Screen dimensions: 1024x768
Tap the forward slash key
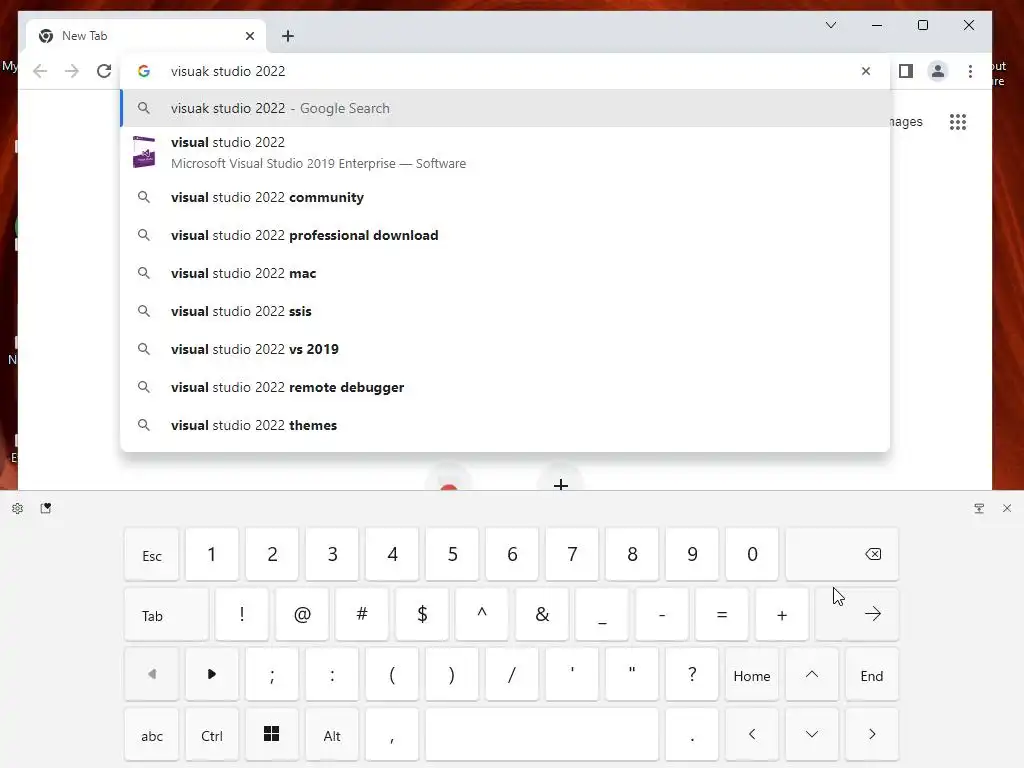(x=512, y=675)
